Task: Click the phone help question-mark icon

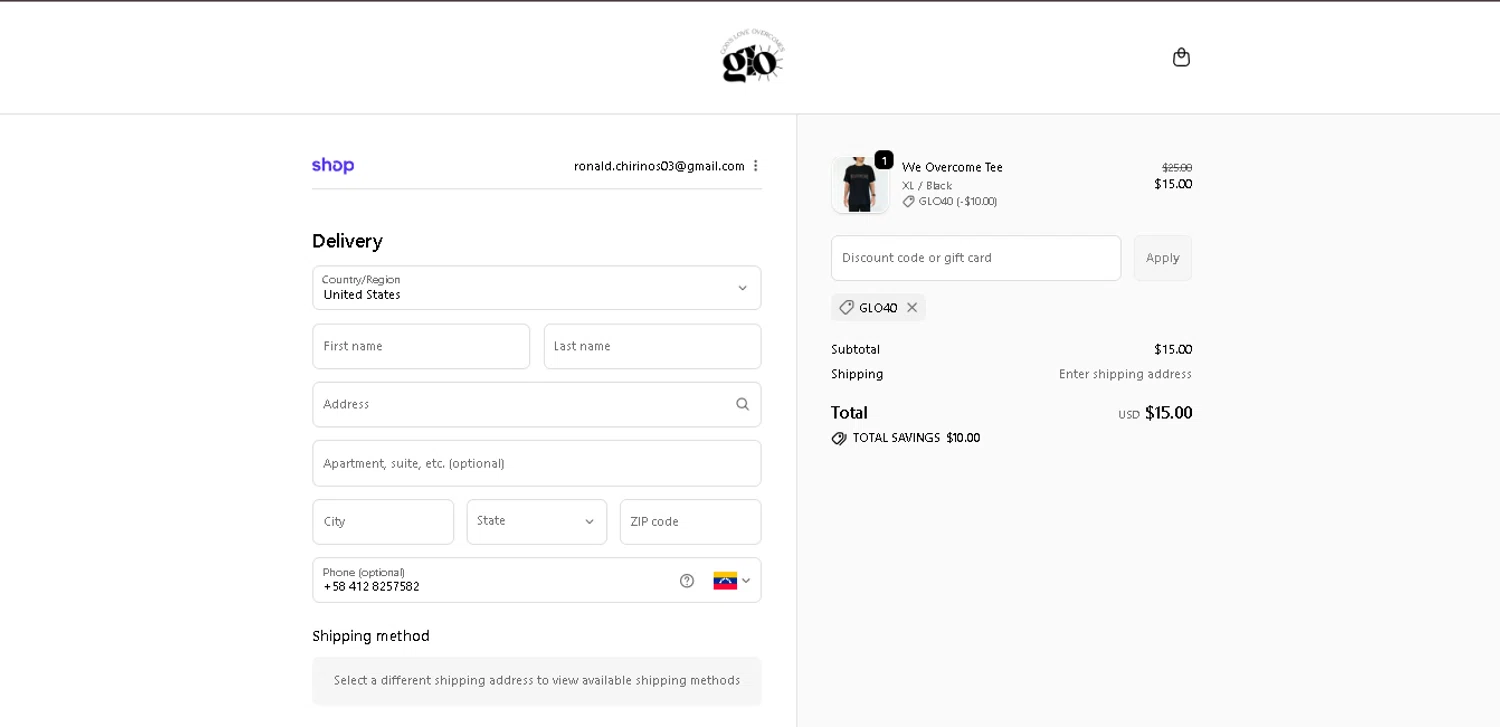Action: [x=687, y=581]
